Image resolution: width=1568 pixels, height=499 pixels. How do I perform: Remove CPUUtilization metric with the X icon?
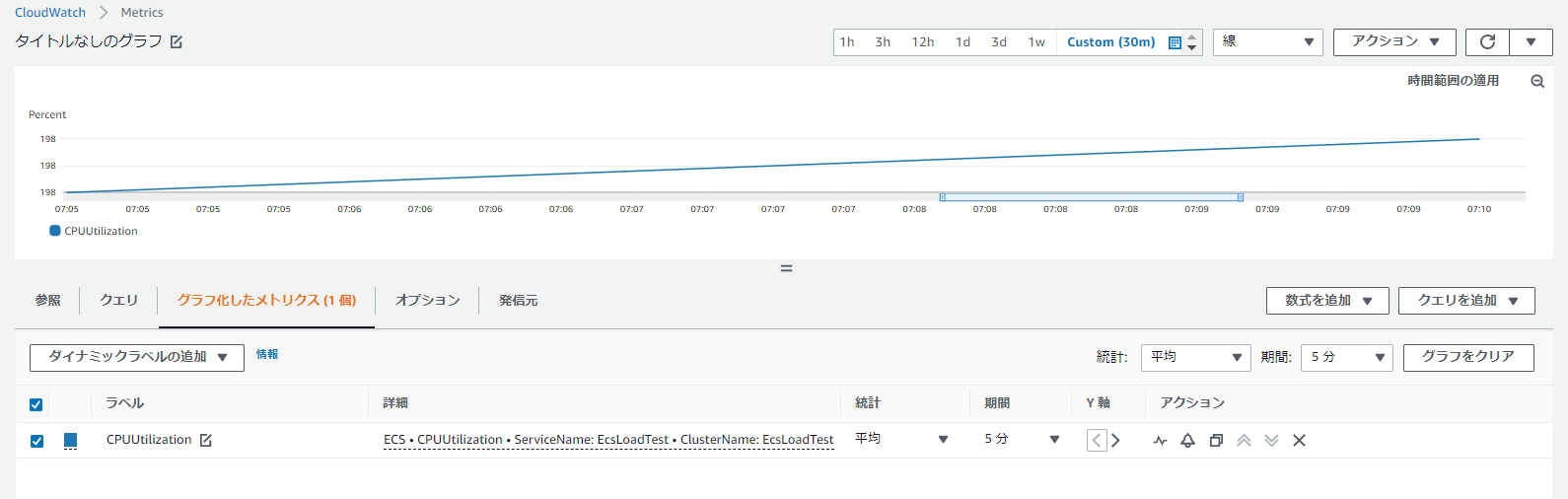pos(1299,441)
